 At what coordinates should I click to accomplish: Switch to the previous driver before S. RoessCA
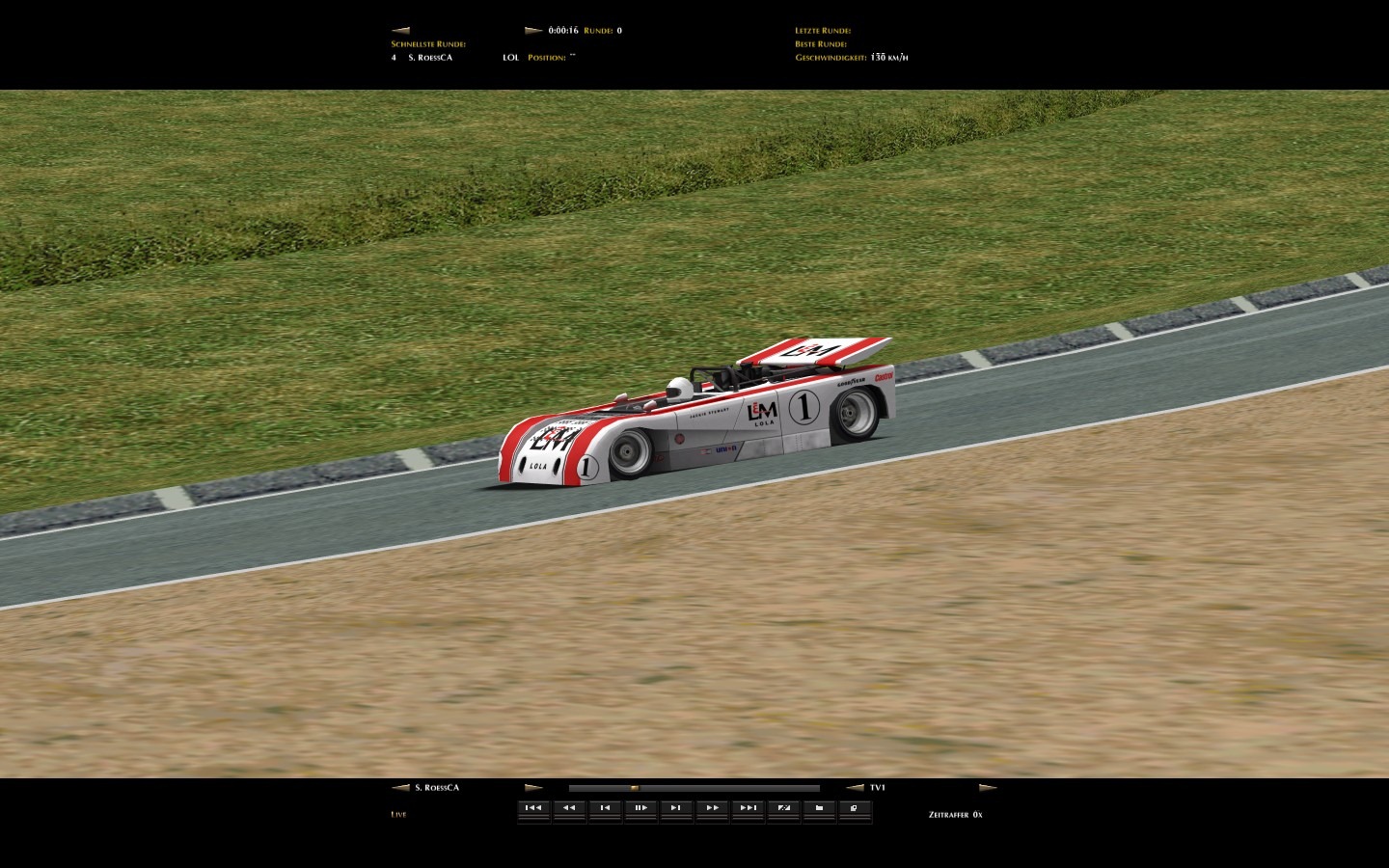click(x=400, y=788)
